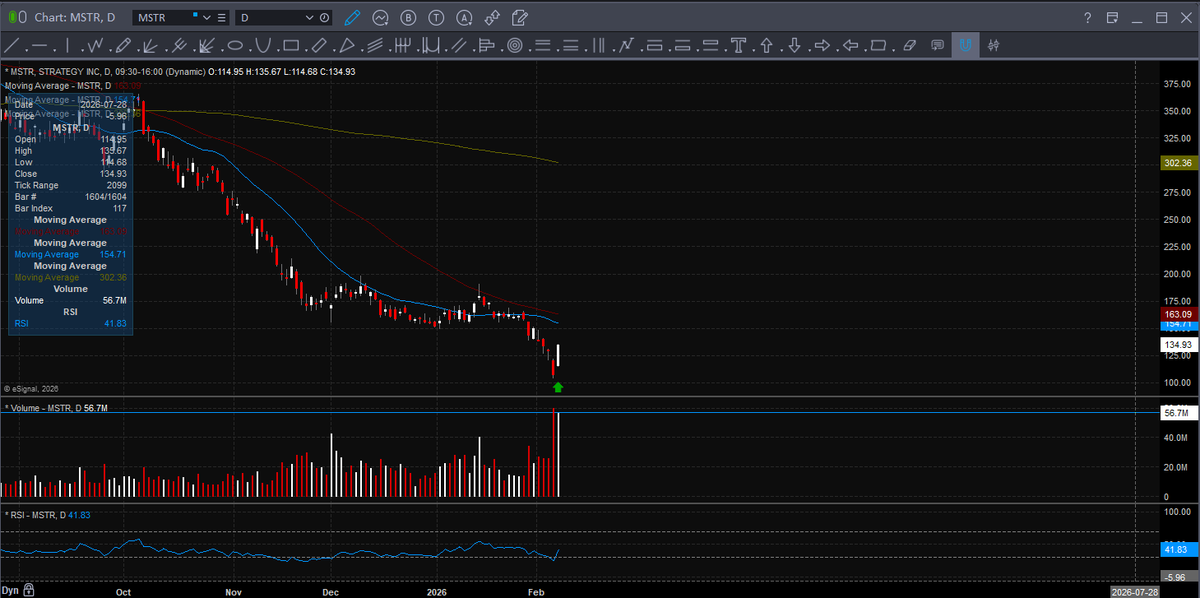Screen dimensions: 1200x598
Task: Open the edit chart notes icon
Action: (521, 17)
